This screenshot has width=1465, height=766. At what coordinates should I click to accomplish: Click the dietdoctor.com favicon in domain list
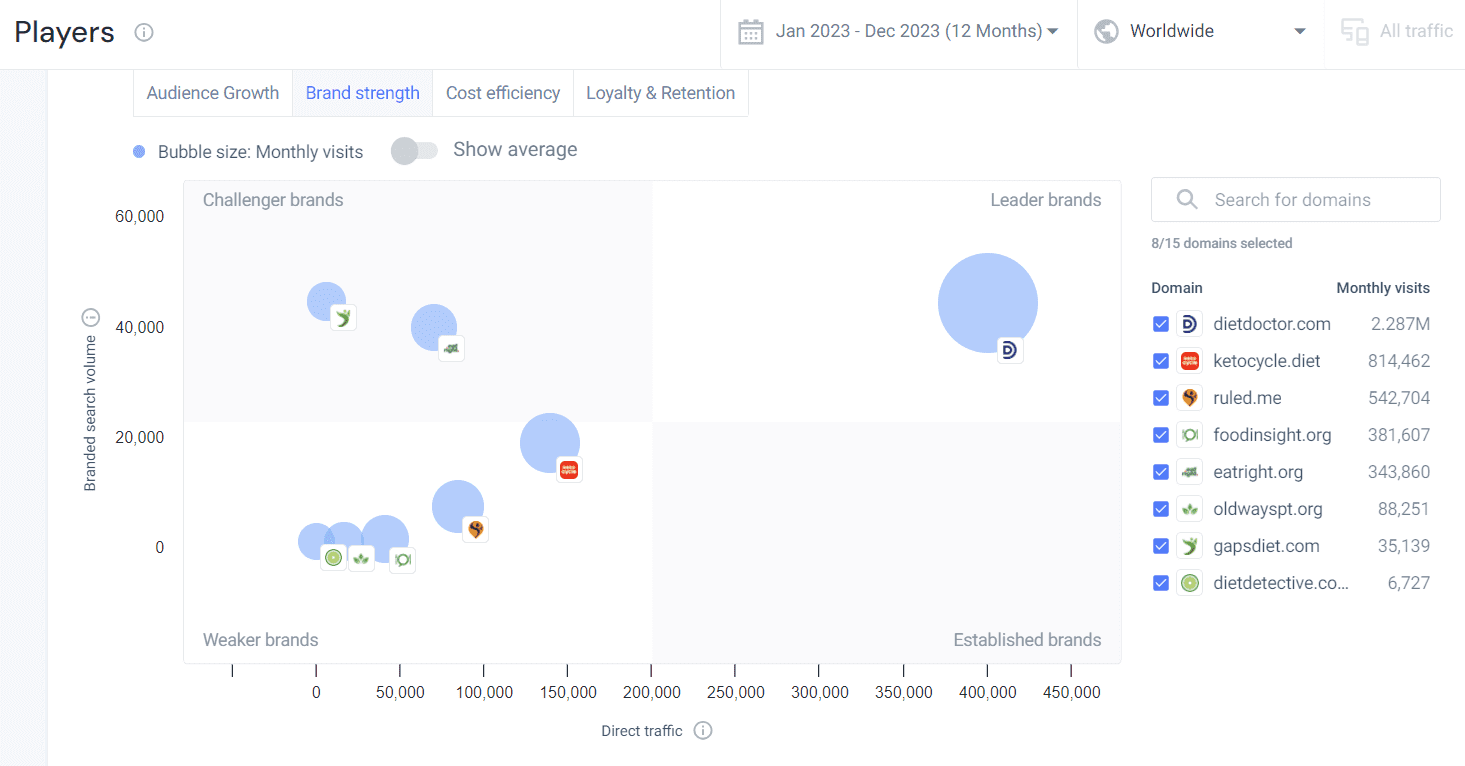(x=1189, y=324)
